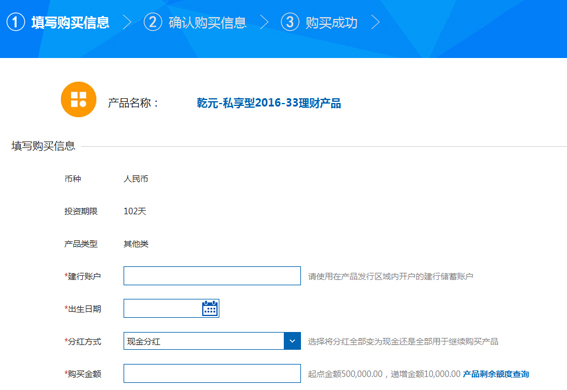Click the arrow chevron after 确认购买信息

[264, 22]
